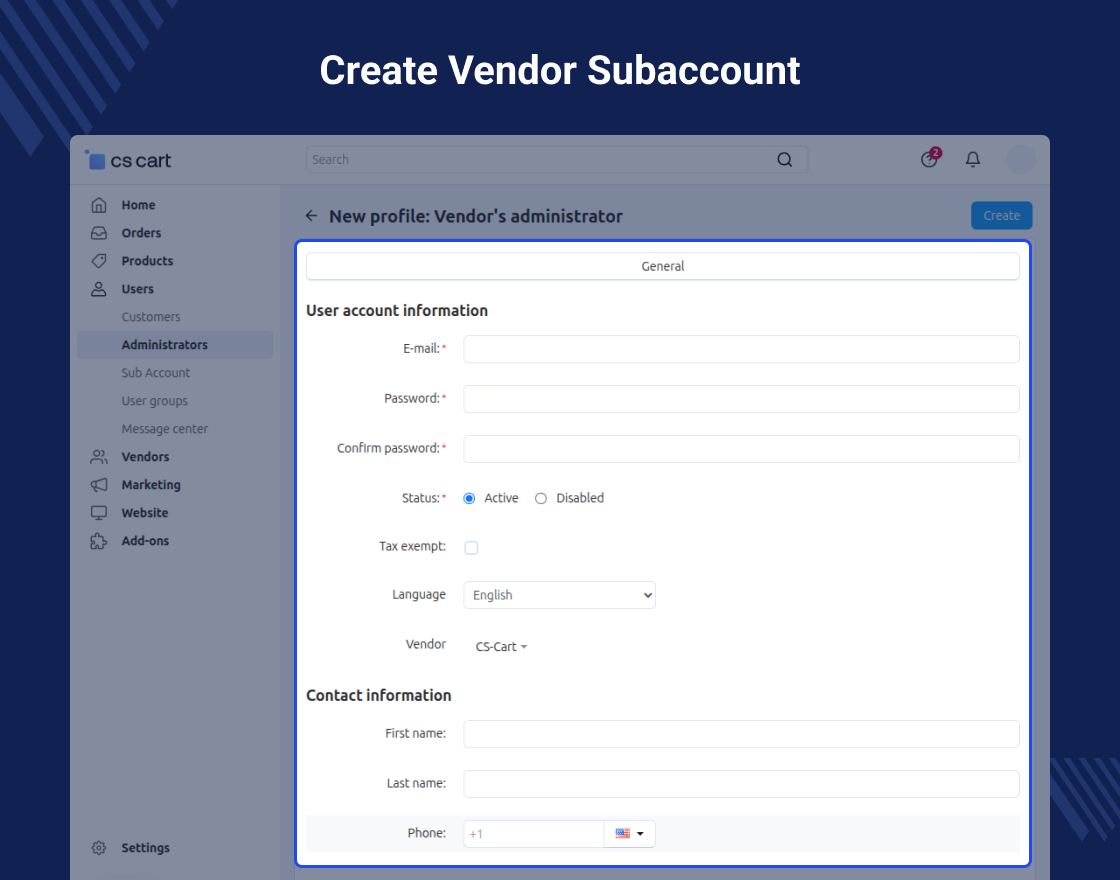Open Orders in the sidebar
The image size is (1120, 880).
pos(141,233)
